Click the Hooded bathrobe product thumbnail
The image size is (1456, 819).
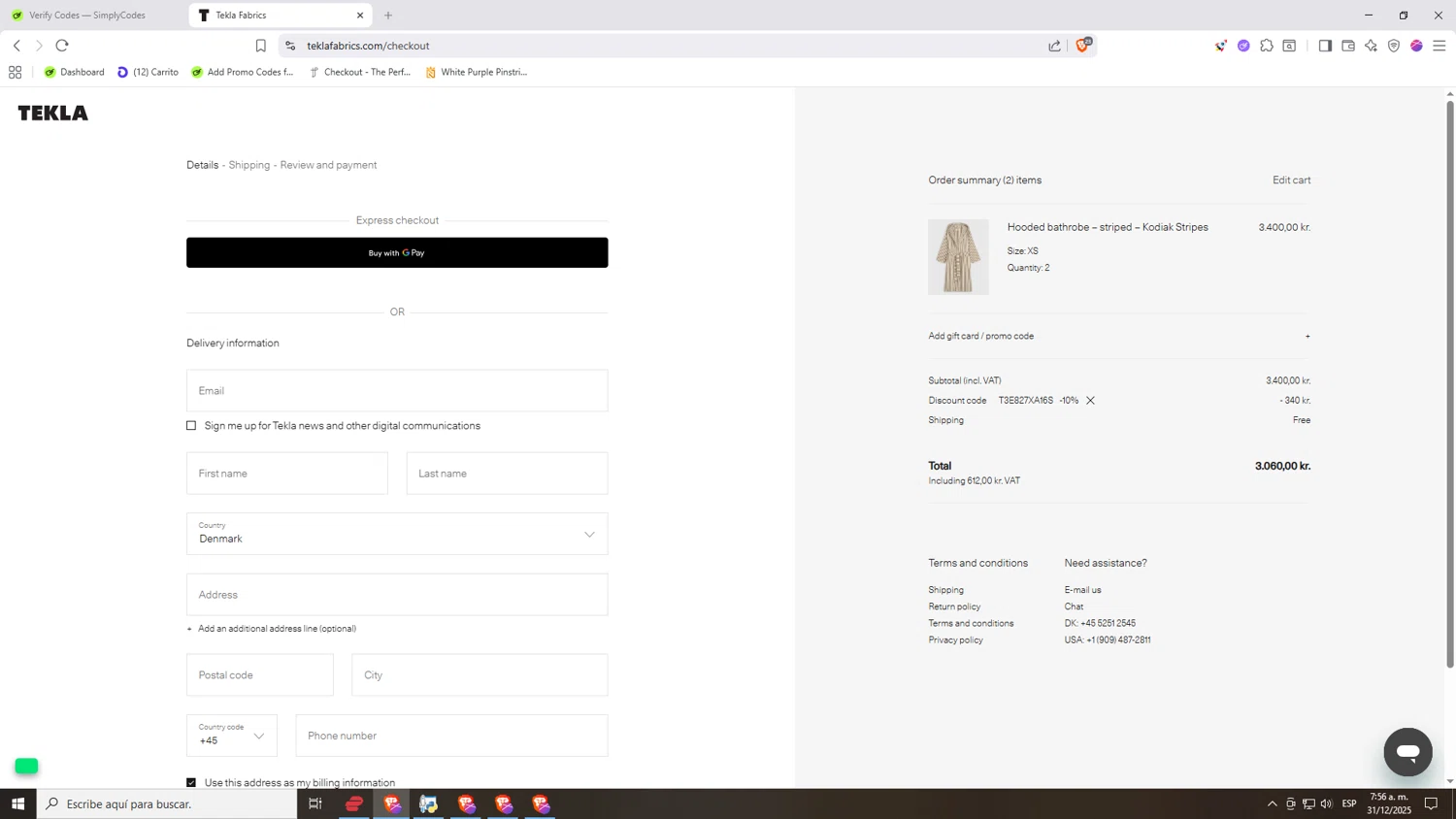coord(958,257)
